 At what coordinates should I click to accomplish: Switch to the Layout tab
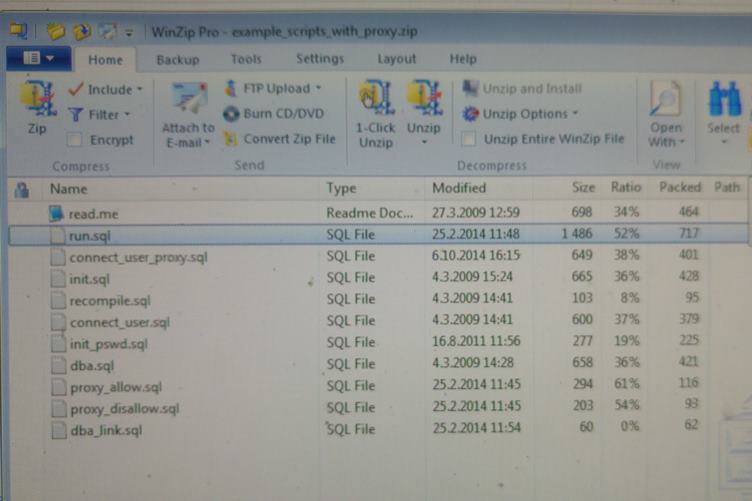tap(397, 59)
